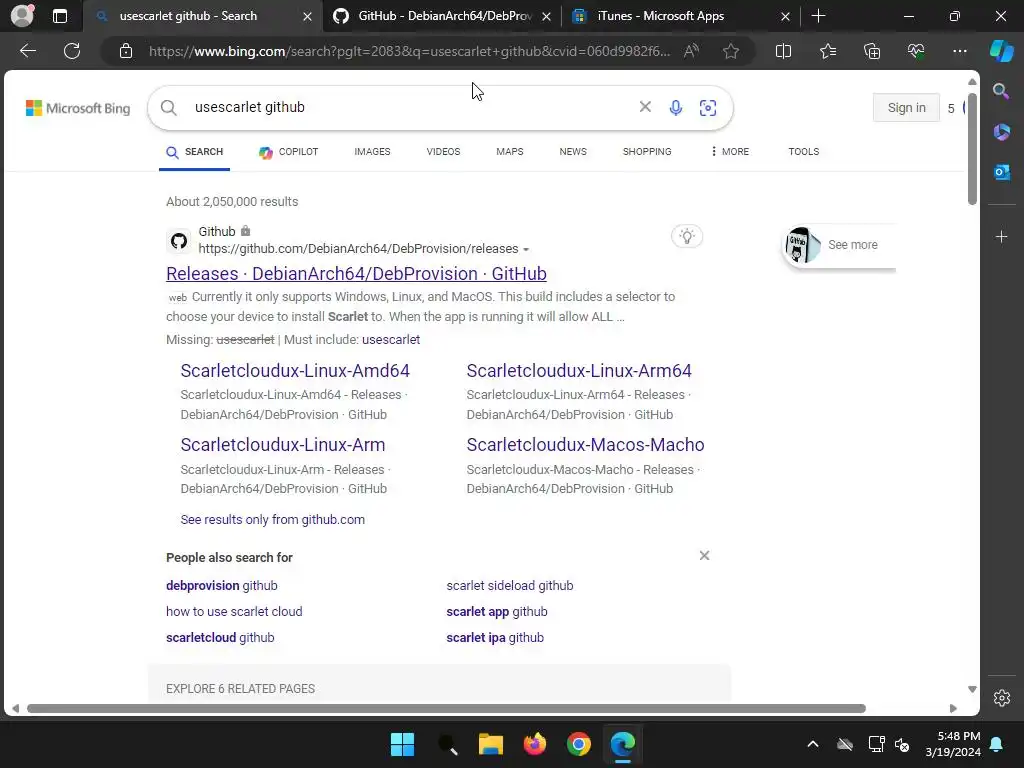This screenshot has width=1024, height=768.
Task: Open sidebar settings gear
Action: click(1001, 697)
